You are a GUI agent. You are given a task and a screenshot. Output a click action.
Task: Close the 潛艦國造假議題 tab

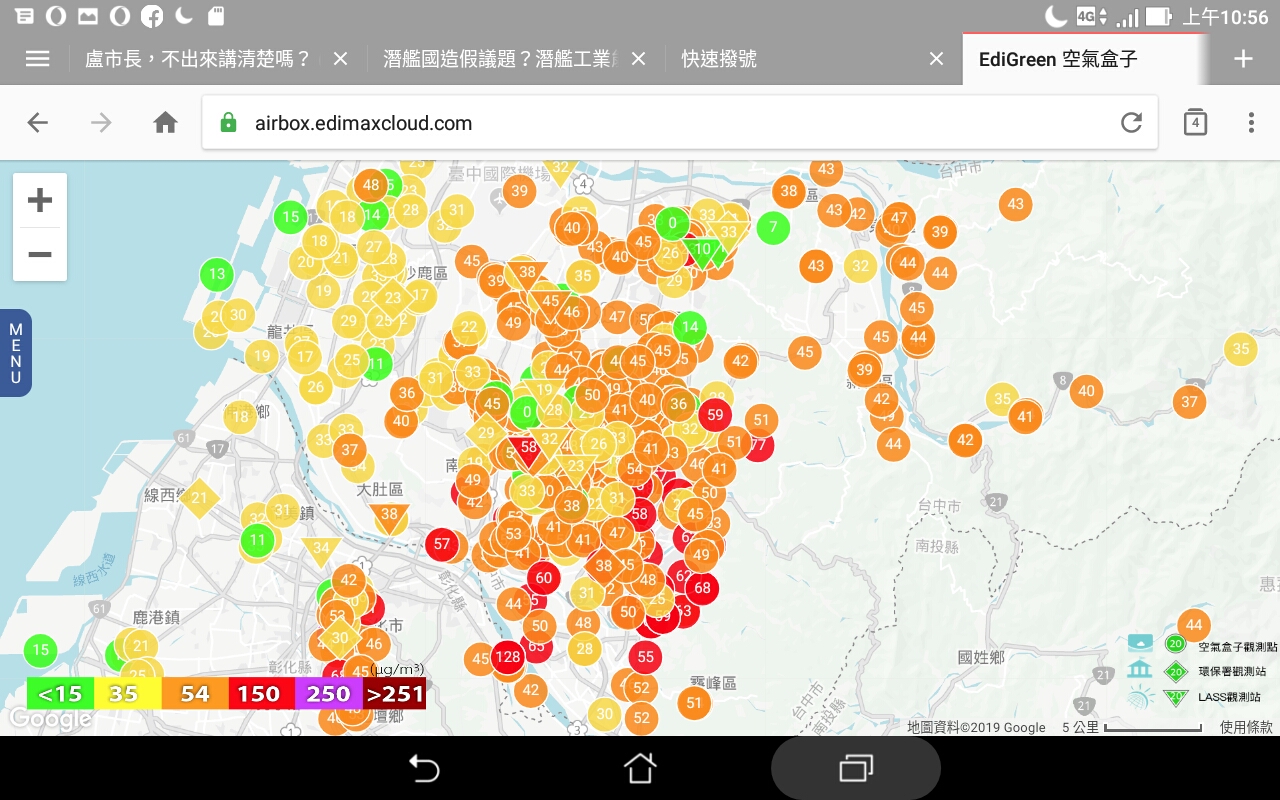coord(640,59)
